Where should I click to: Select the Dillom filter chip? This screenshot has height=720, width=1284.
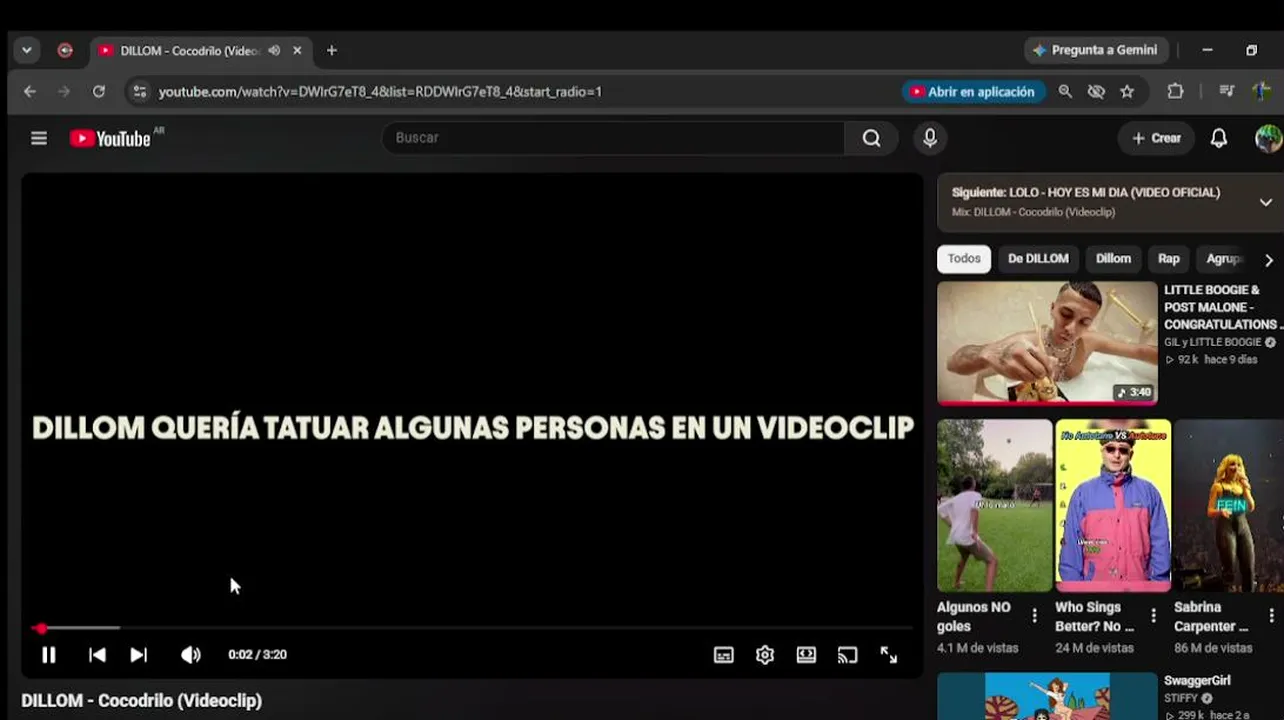(x=1113, y=259)
